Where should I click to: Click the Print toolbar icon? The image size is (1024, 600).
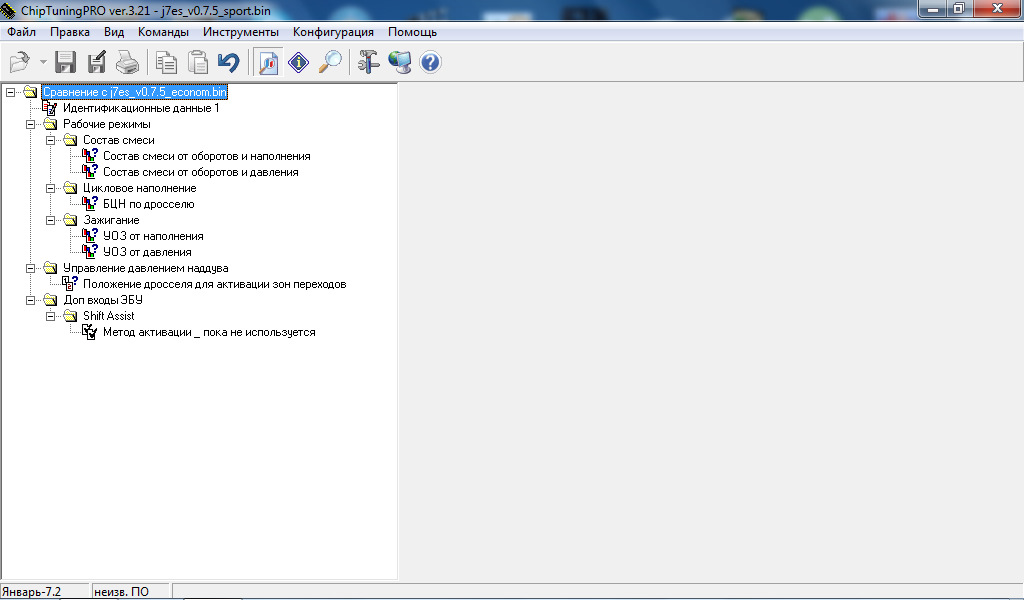click(x=127, y=62)
